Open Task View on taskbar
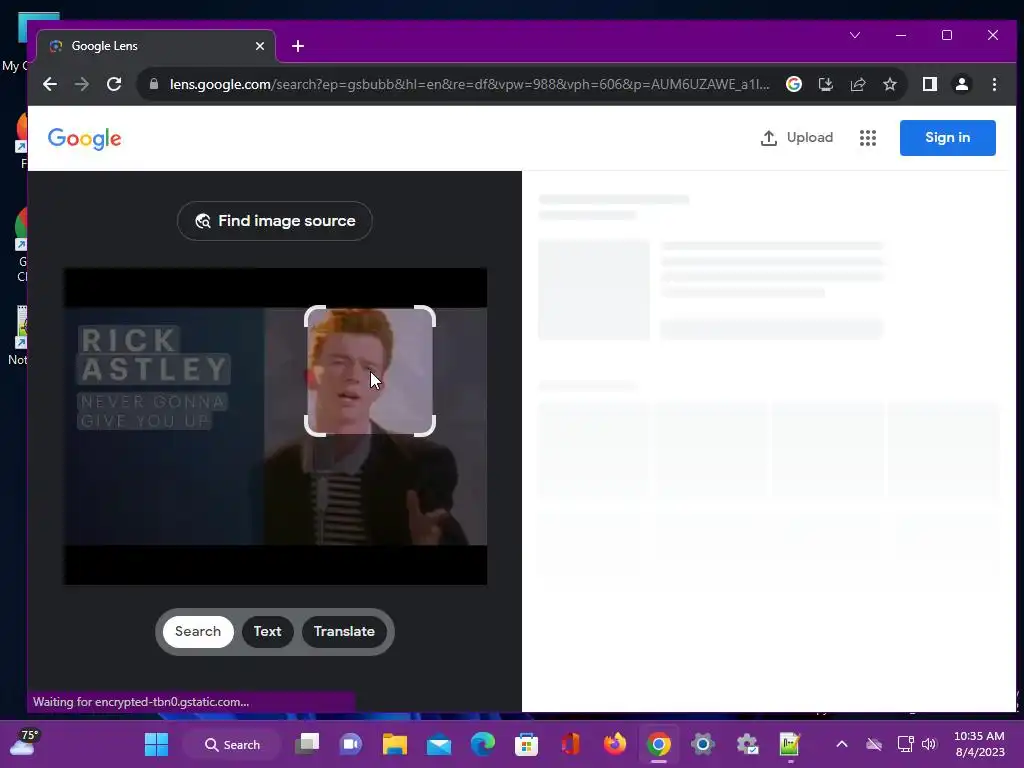The image size is (1024, 768). (x=307, y=744)
